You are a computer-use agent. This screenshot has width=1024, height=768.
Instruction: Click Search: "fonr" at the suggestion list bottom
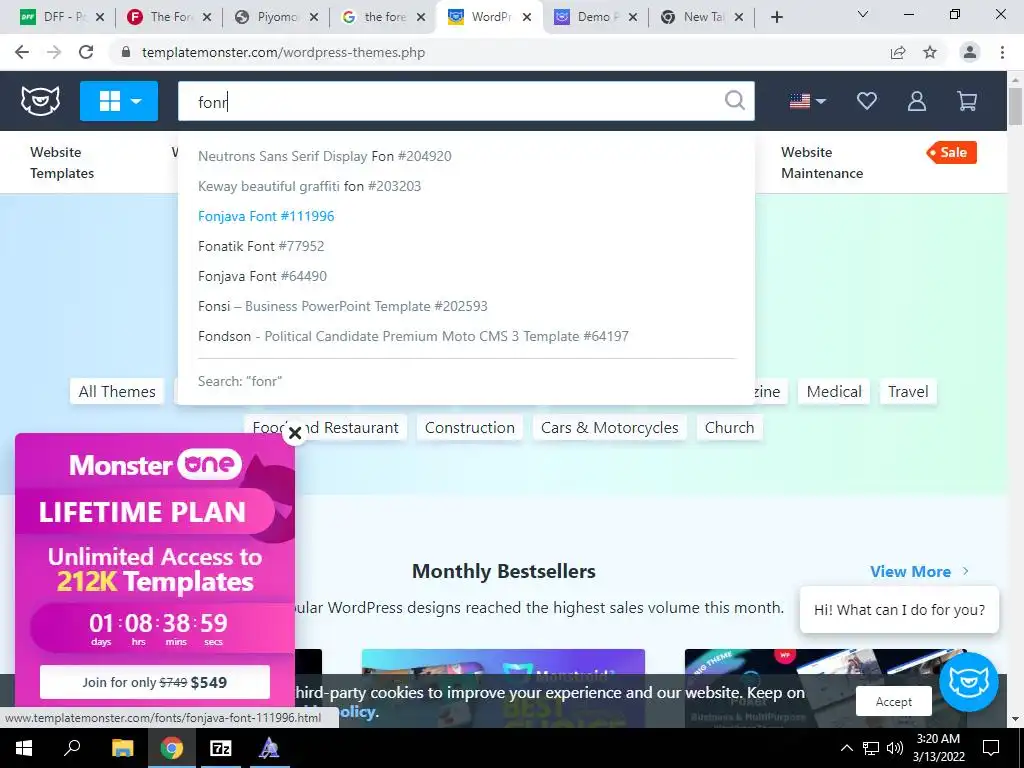pyautogui.click(x=240, y=381)
